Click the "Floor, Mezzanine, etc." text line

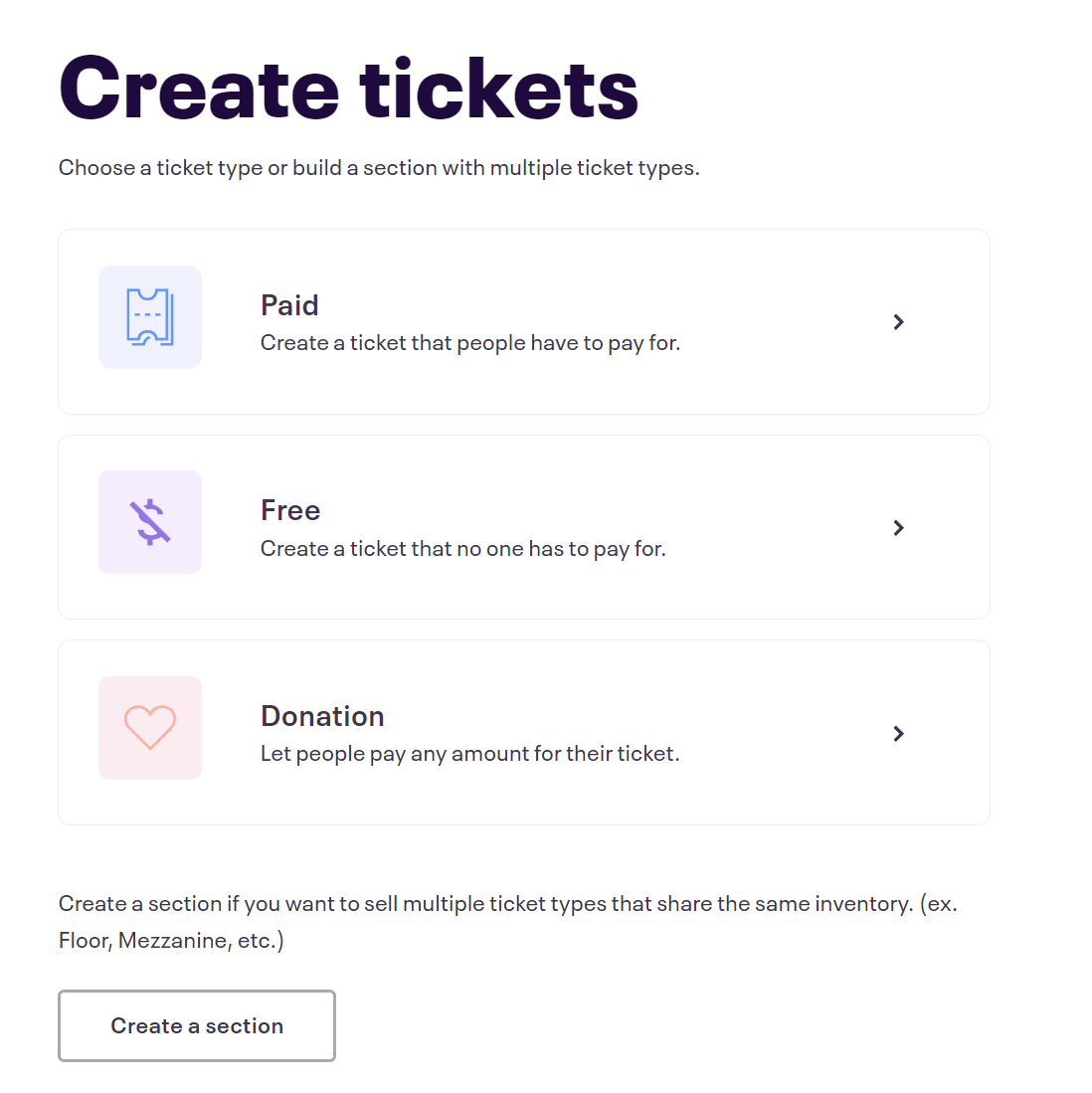coord(171,941)
